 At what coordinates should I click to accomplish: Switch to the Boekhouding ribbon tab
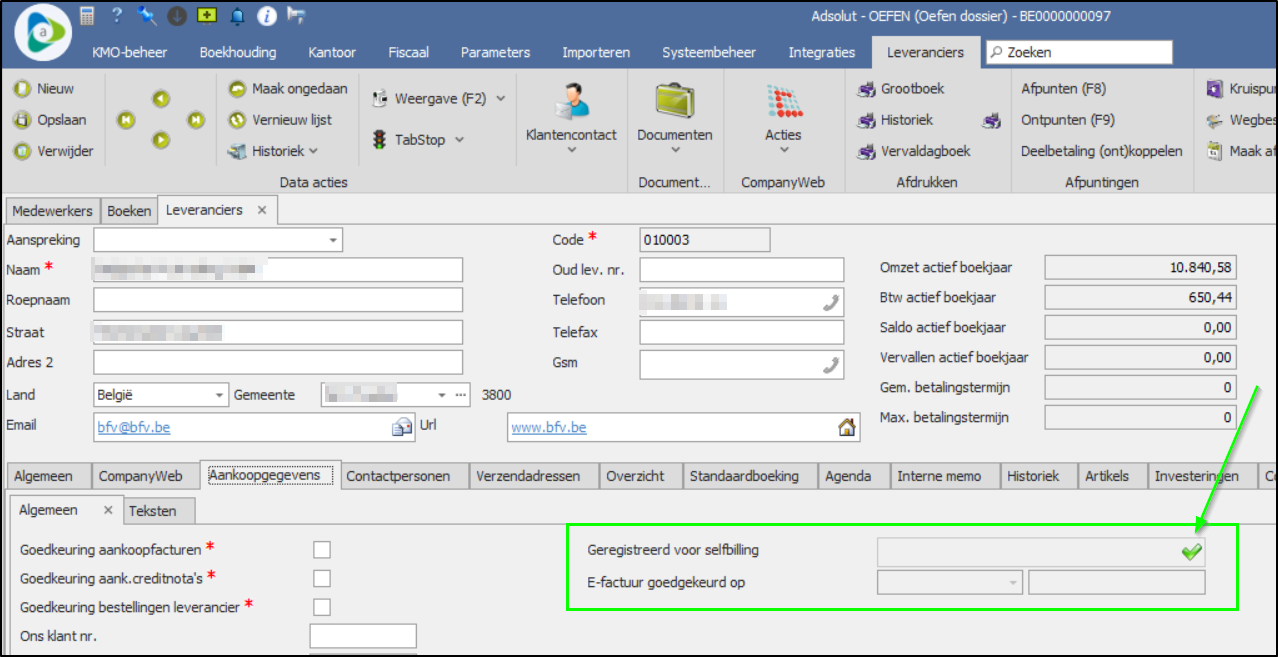pos(238,52)
